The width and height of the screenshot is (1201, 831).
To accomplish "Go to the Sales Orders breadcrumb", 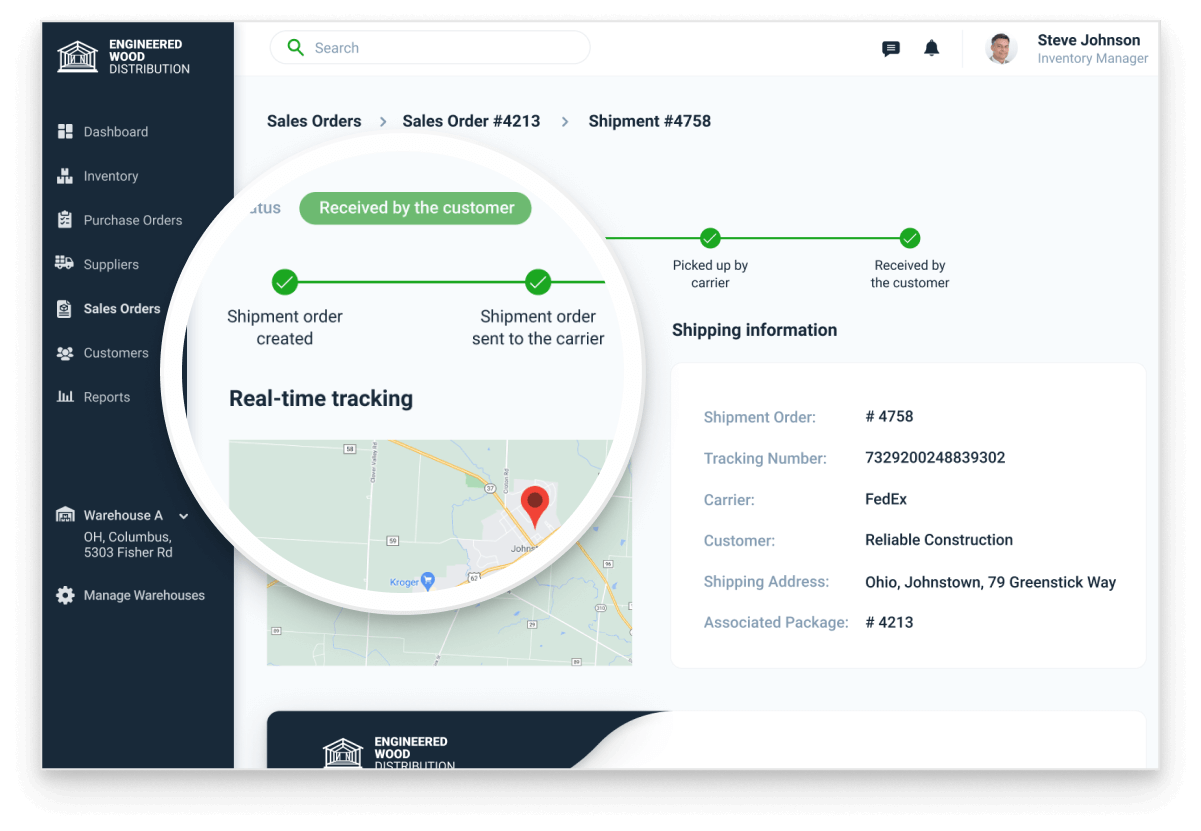I will click(314, 121).
